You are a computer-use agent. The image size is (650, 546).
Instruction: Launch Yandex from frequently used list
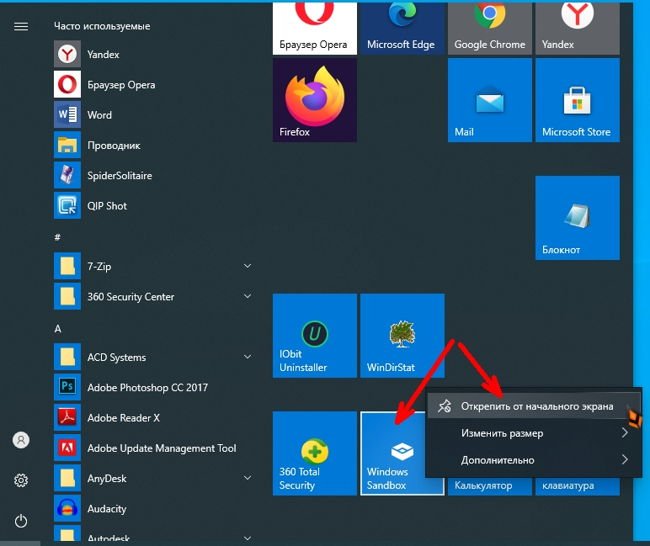[x=153, y=54]
